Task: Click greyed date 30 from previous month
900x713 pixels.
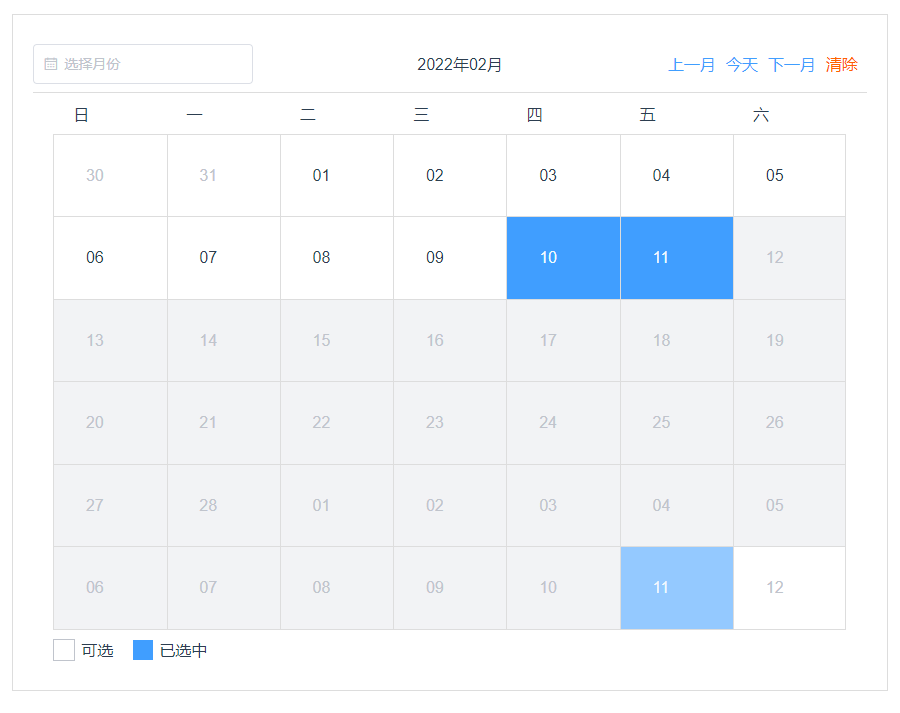Action: point(110,176)
